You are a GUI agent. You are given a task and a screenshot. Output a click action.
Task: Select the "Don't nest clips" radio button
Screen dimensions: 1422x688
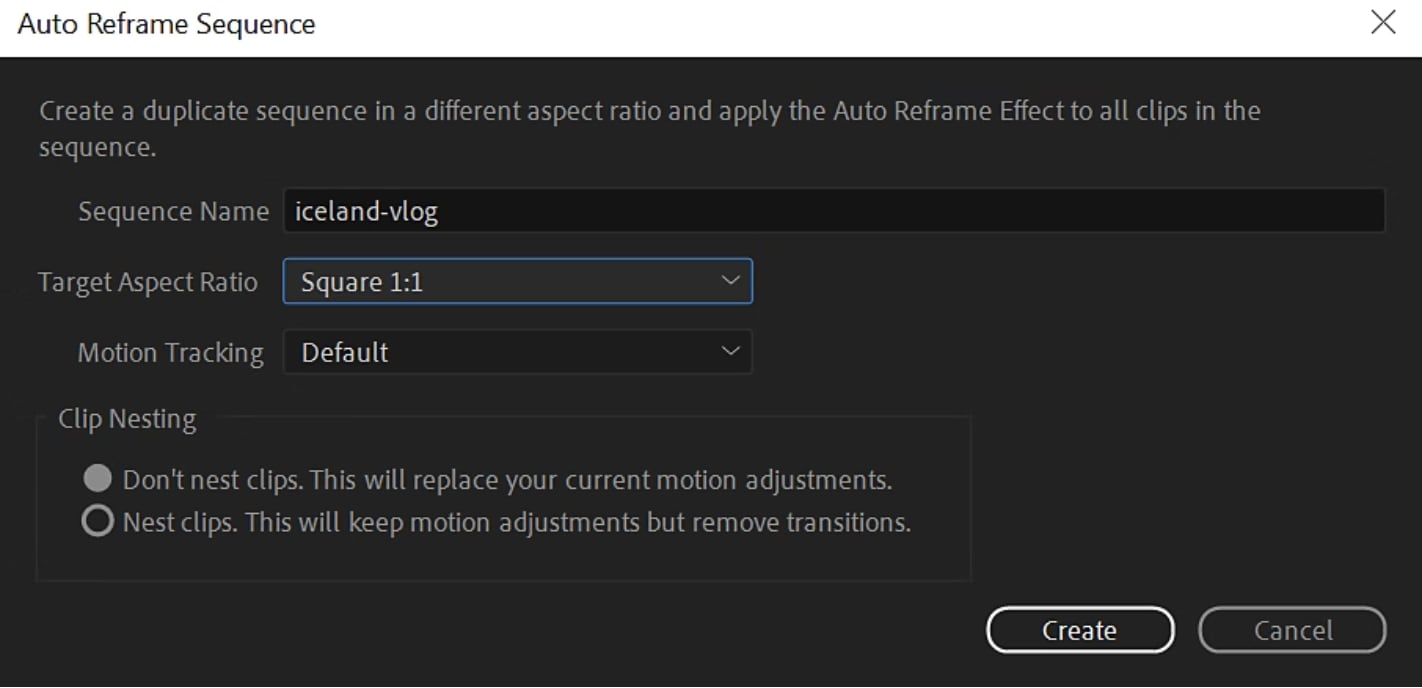coord(97,478)
